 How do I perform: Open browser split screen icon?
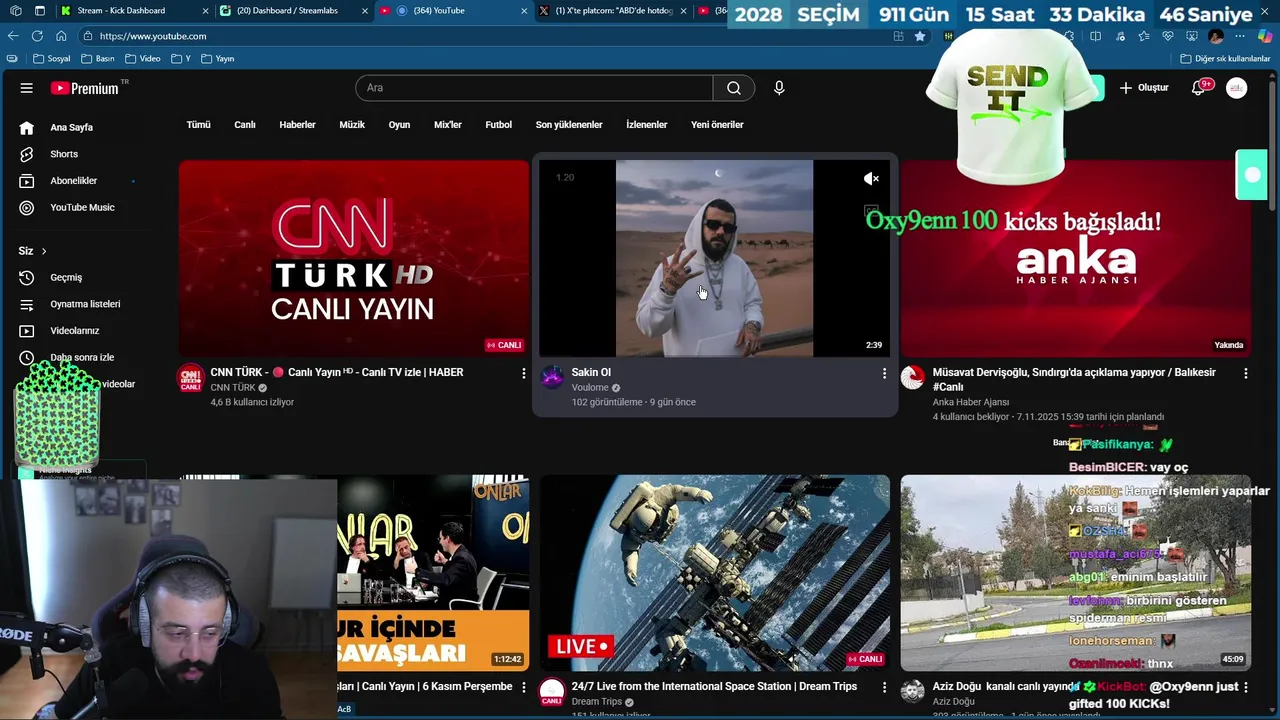(x=1095, y=36)
